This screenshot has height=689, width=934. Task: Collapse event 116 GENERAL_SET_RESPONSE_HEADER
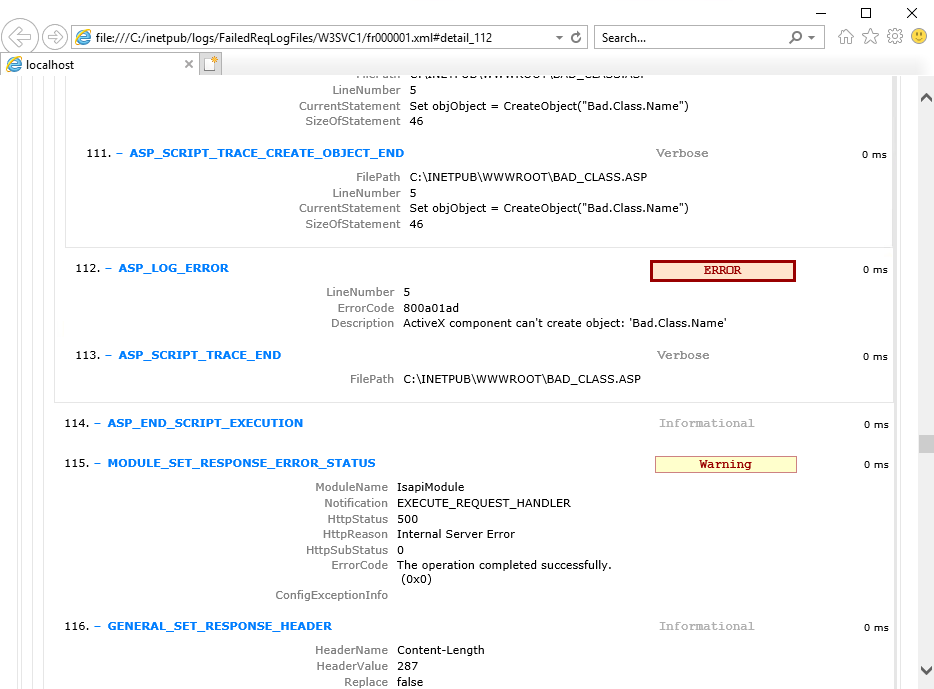[98, 626]
